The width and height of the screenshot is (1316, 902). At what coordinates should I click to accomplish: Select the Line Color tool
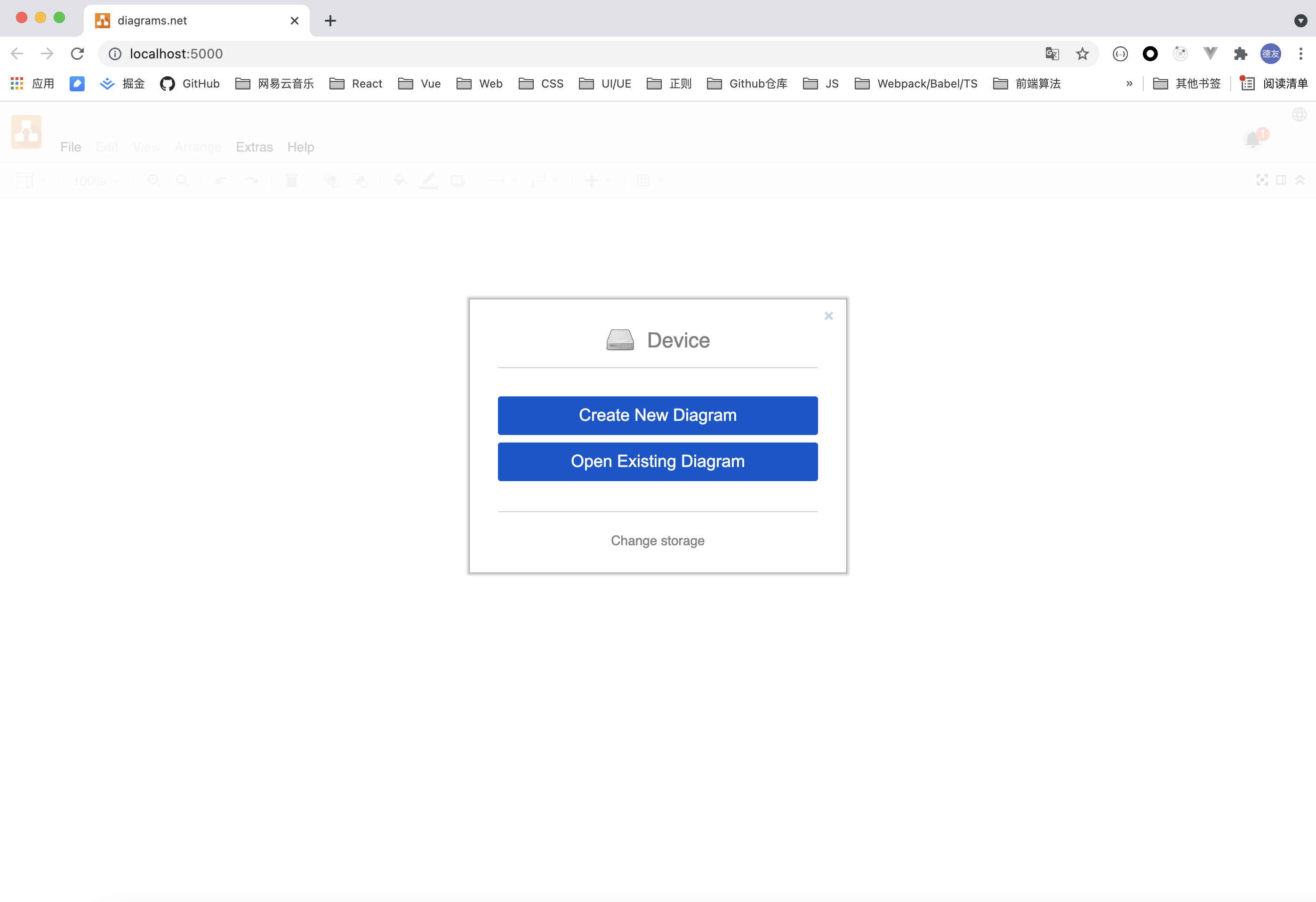[429, 180]
